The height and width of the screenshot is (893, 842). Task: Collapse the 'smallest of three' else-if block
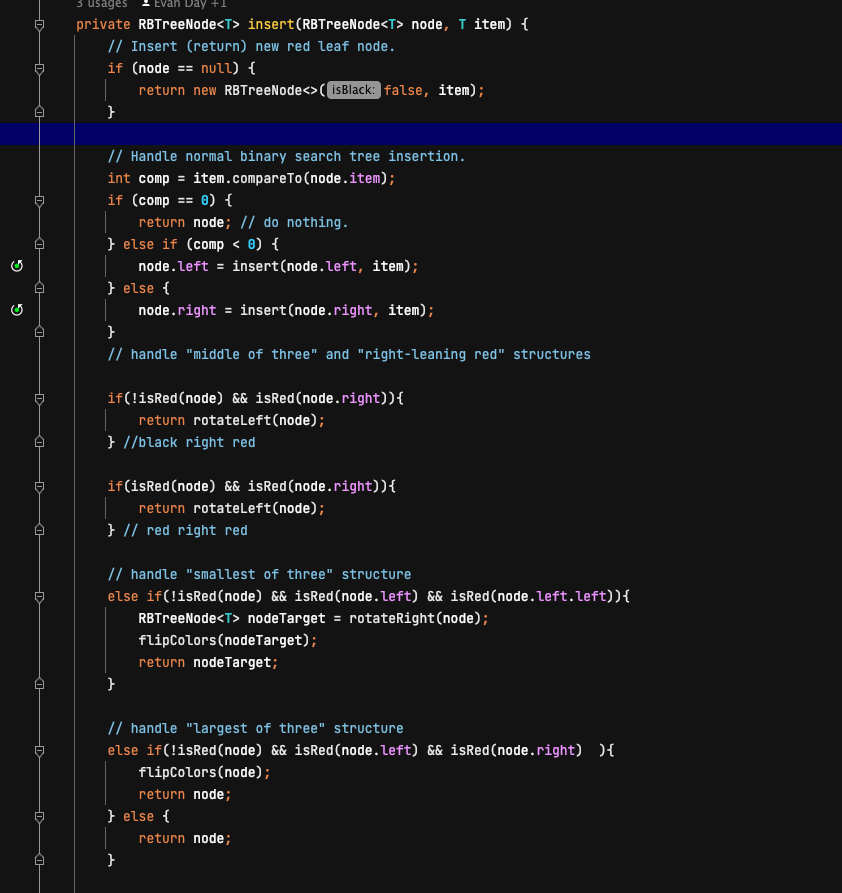point(39,597)
